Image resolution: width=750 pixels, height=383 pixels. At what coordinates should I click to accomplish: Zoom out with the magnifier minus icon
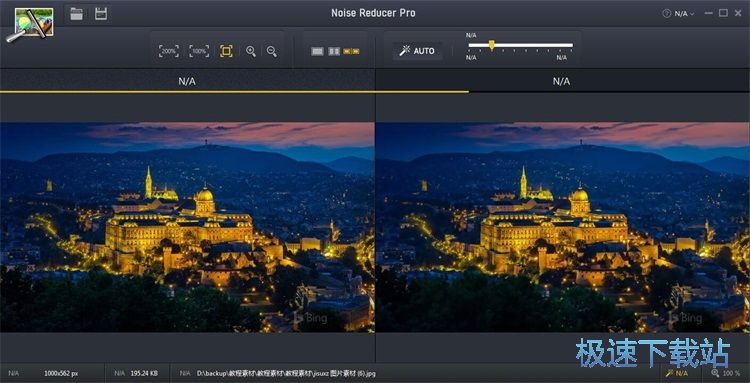tap(272, 51)
